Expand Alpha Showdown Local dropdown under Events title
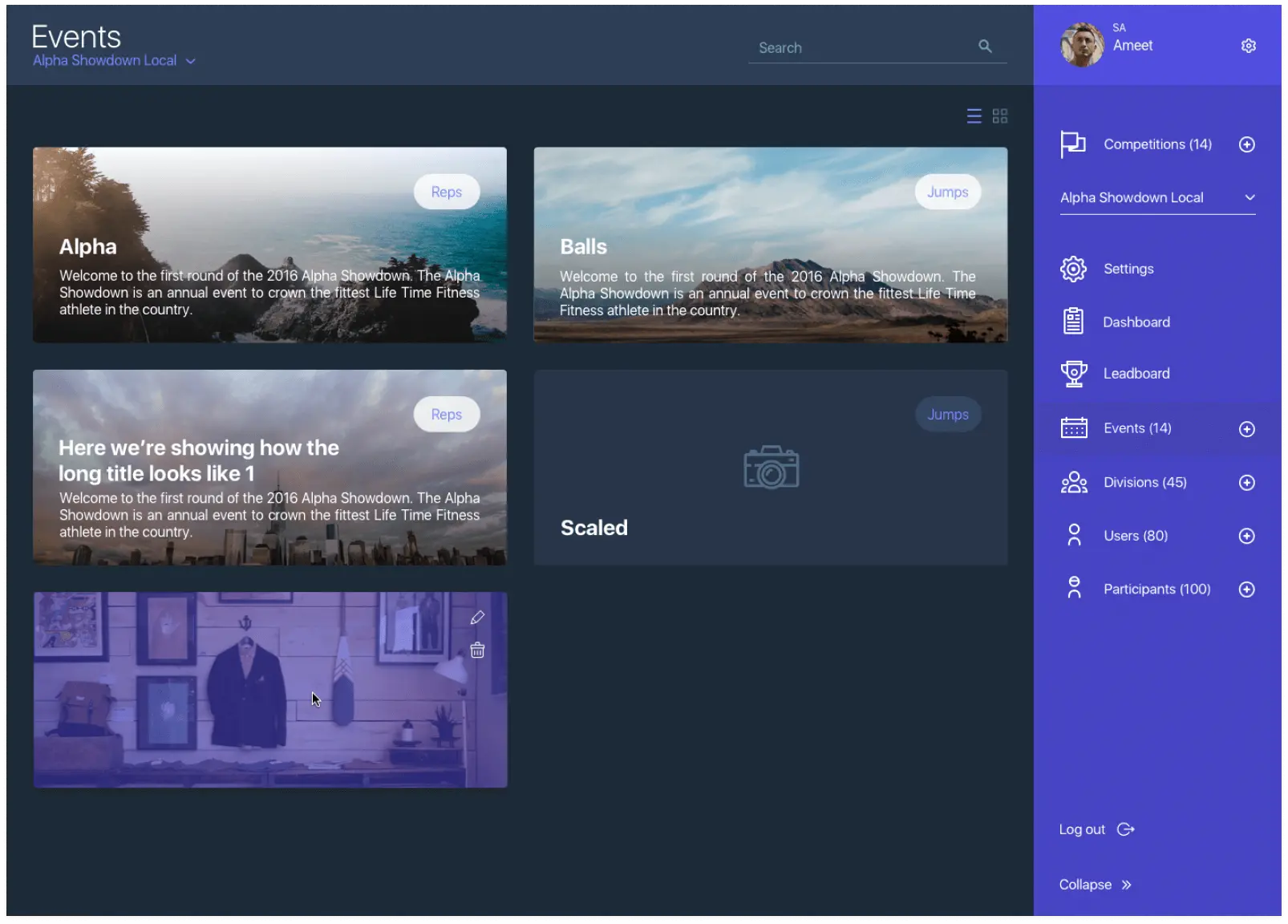 tap(191, 61)
